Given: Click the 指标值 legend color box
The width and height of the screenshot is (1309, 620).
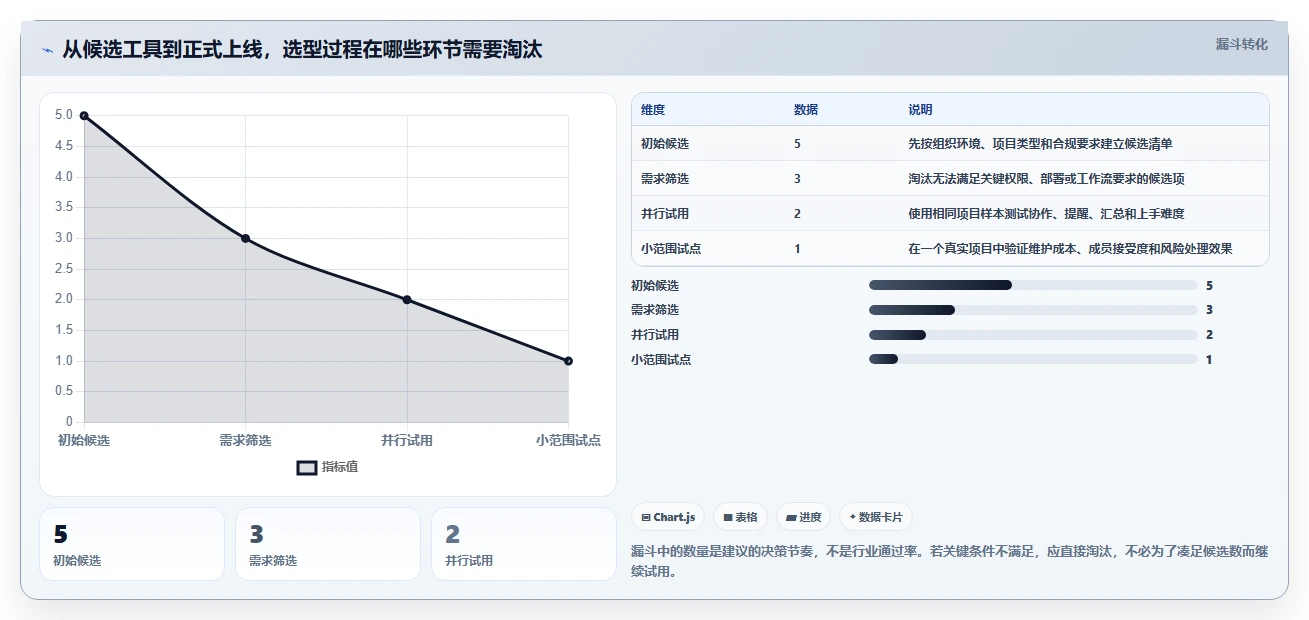Looking at the screenshot, I should pyautogui.click(x=307, y=467).
